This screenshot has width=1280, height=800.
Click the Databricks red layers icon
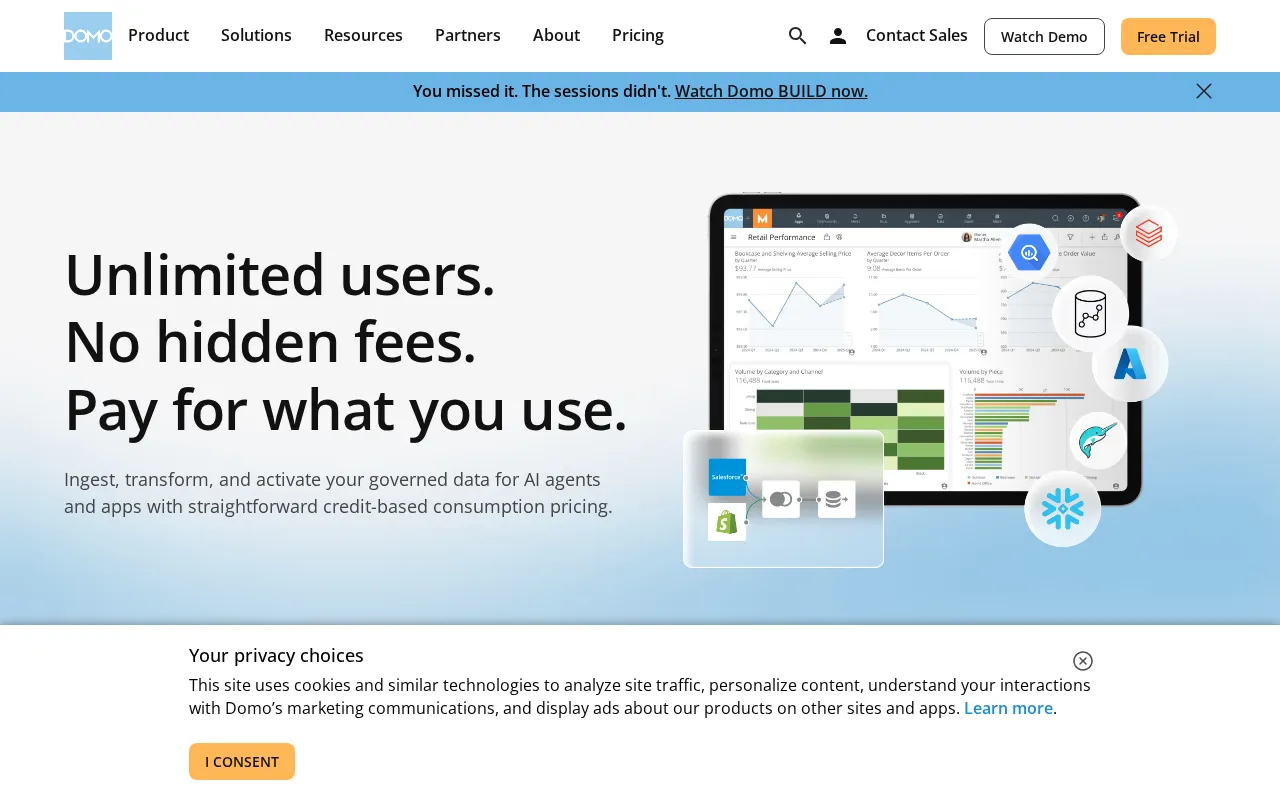(x=1149, y=233)
